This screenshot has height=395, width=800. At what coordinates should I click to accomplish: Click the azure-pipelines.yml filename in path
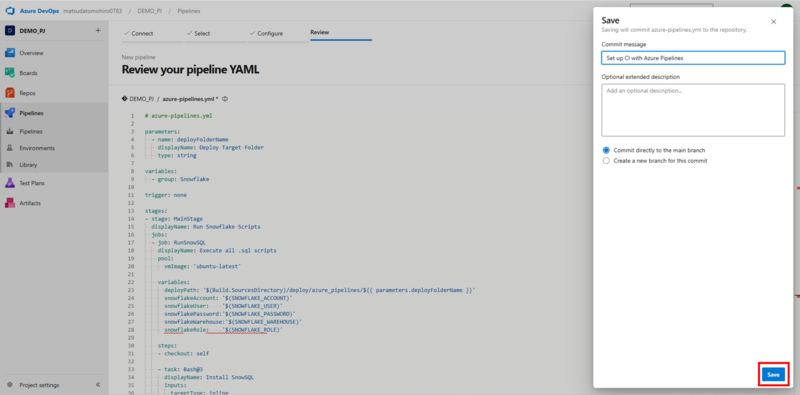[189, 99]
